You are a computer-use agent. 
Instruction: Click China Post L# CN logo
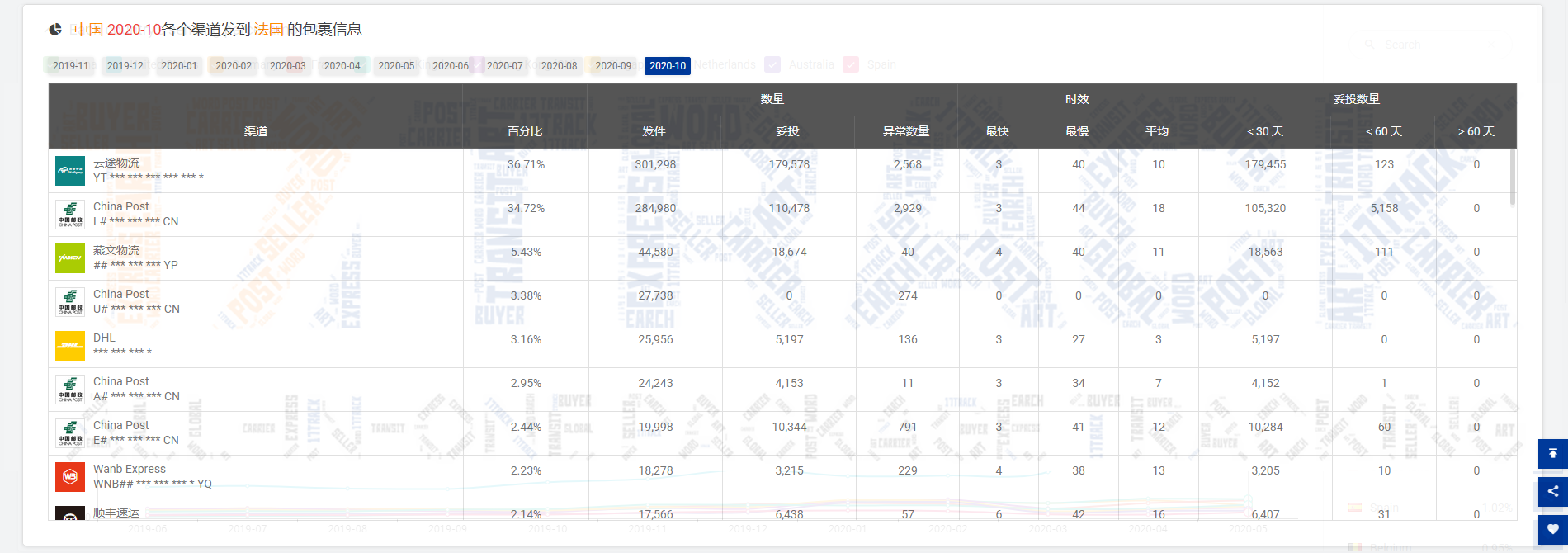pyautogui.click(x=70, y=215)
